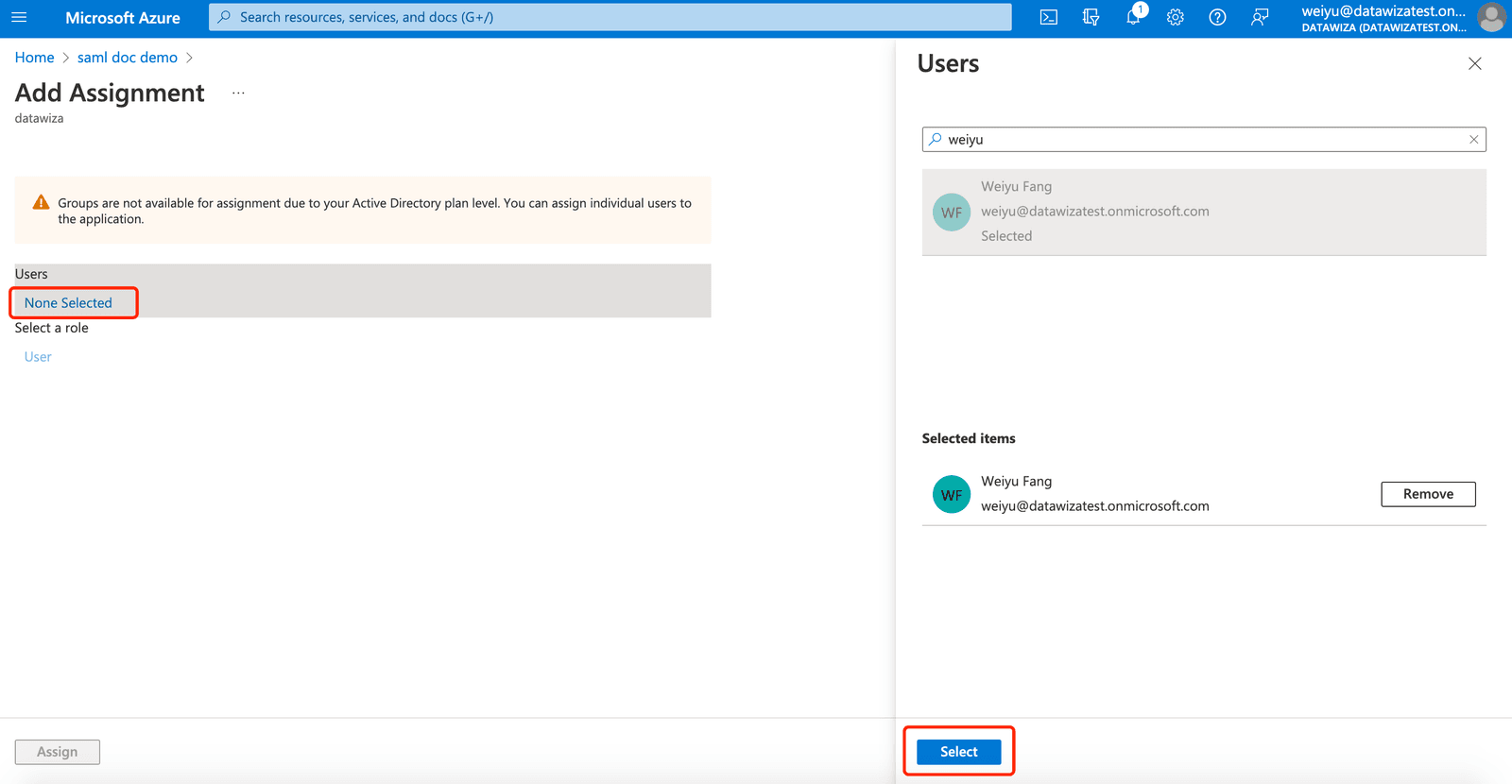Confirm with the blue Select button
Viewport: 1512px width, 784px height.
coord(958,752)
